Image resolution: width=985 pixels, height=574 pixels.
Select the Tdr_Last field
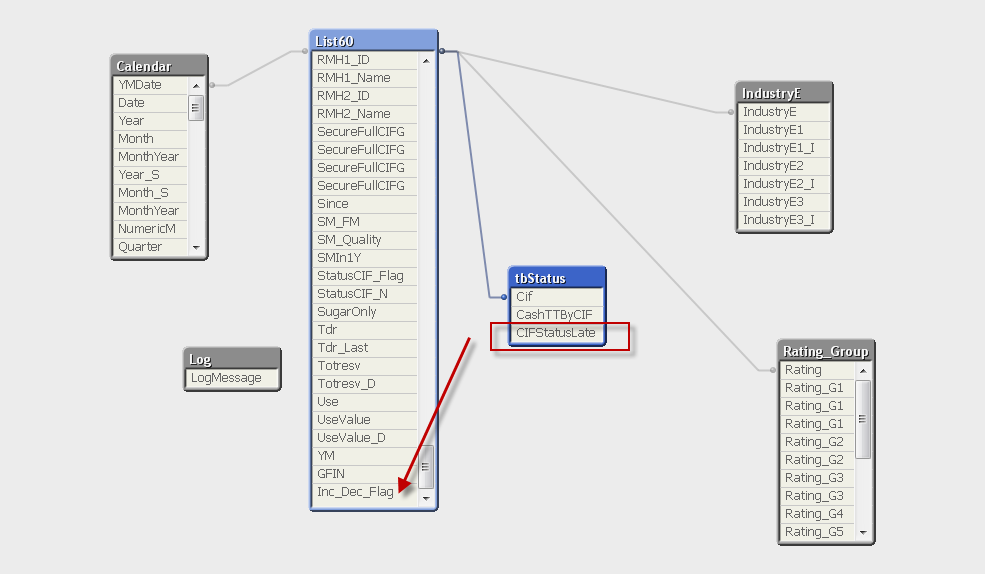pyautogui.click(x=365, y=348)
